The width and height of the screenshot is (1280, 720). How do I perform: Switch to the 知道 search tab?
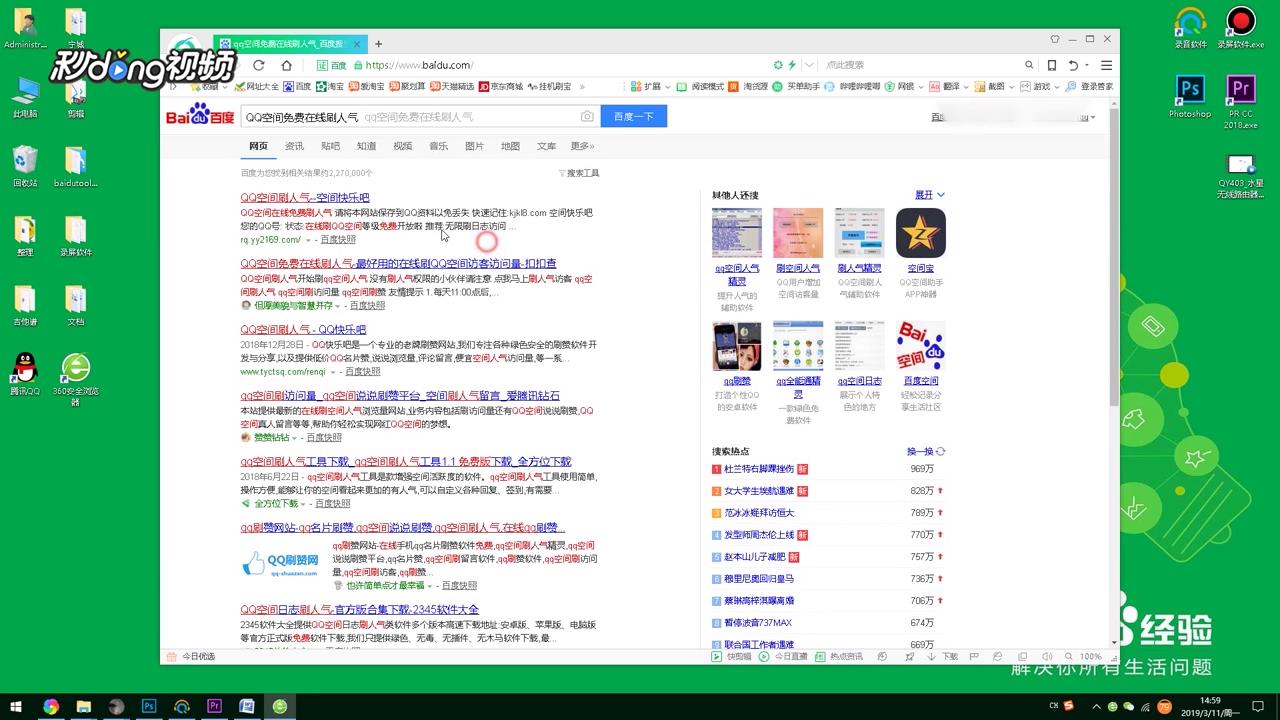366,146
